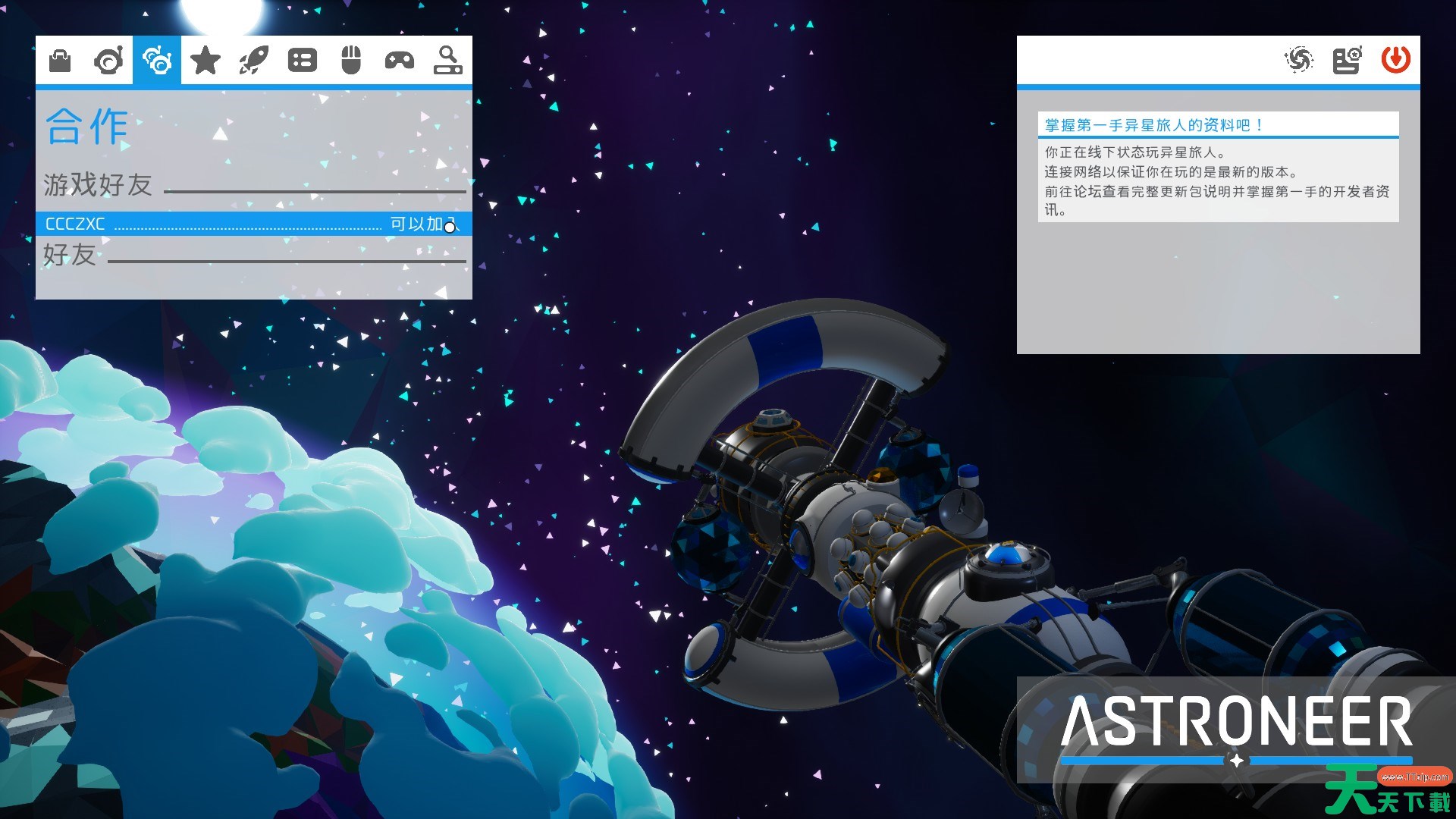Viewport: 1456px width, 819px height.
Task: Switch to the co-op two-astronauts tab
Action: [x=157, y=60]
